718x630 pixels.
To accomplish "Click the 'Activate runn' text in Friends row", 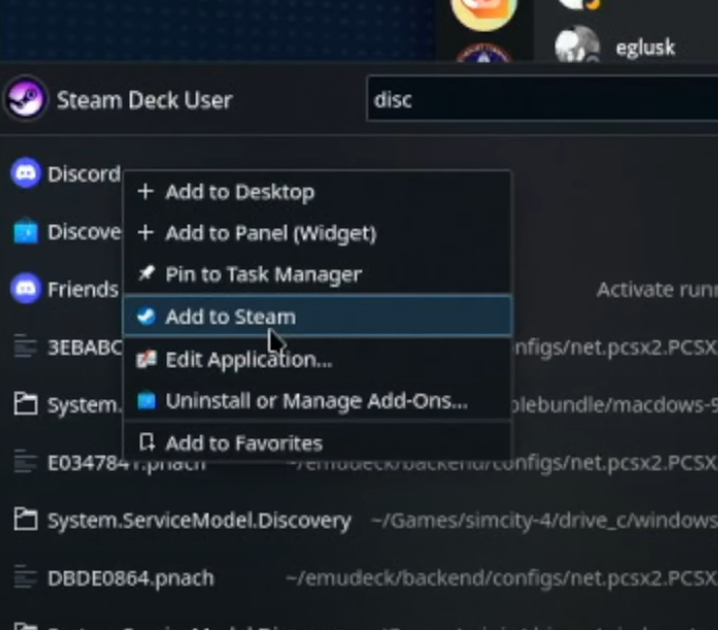I will pyautogui.click(x=658, y=289).
